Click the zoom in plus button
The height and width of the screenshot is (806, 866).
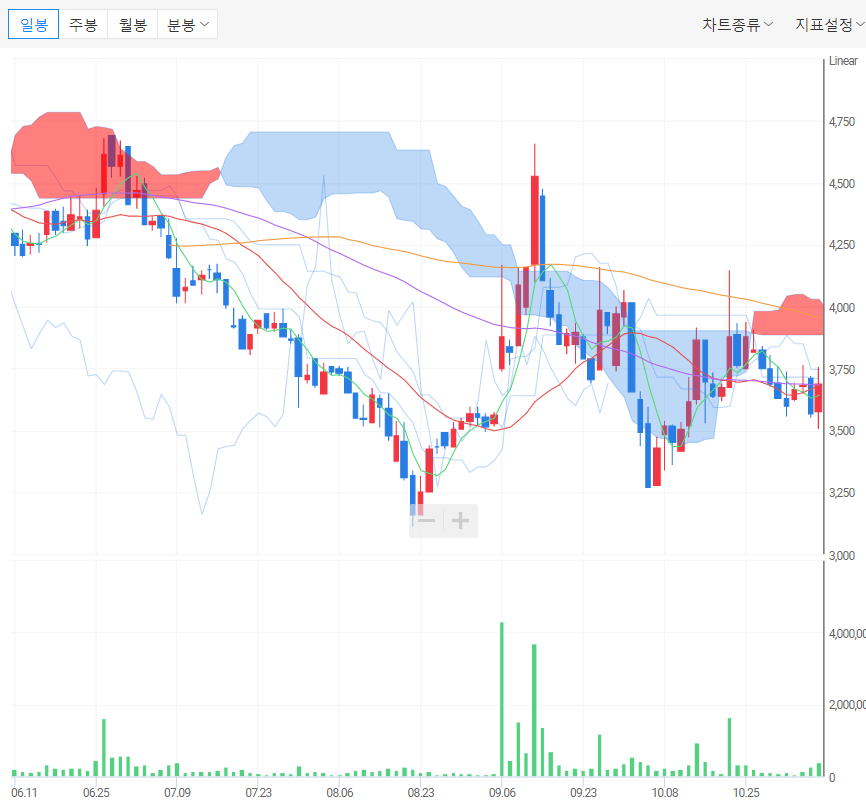click(461, 520)
